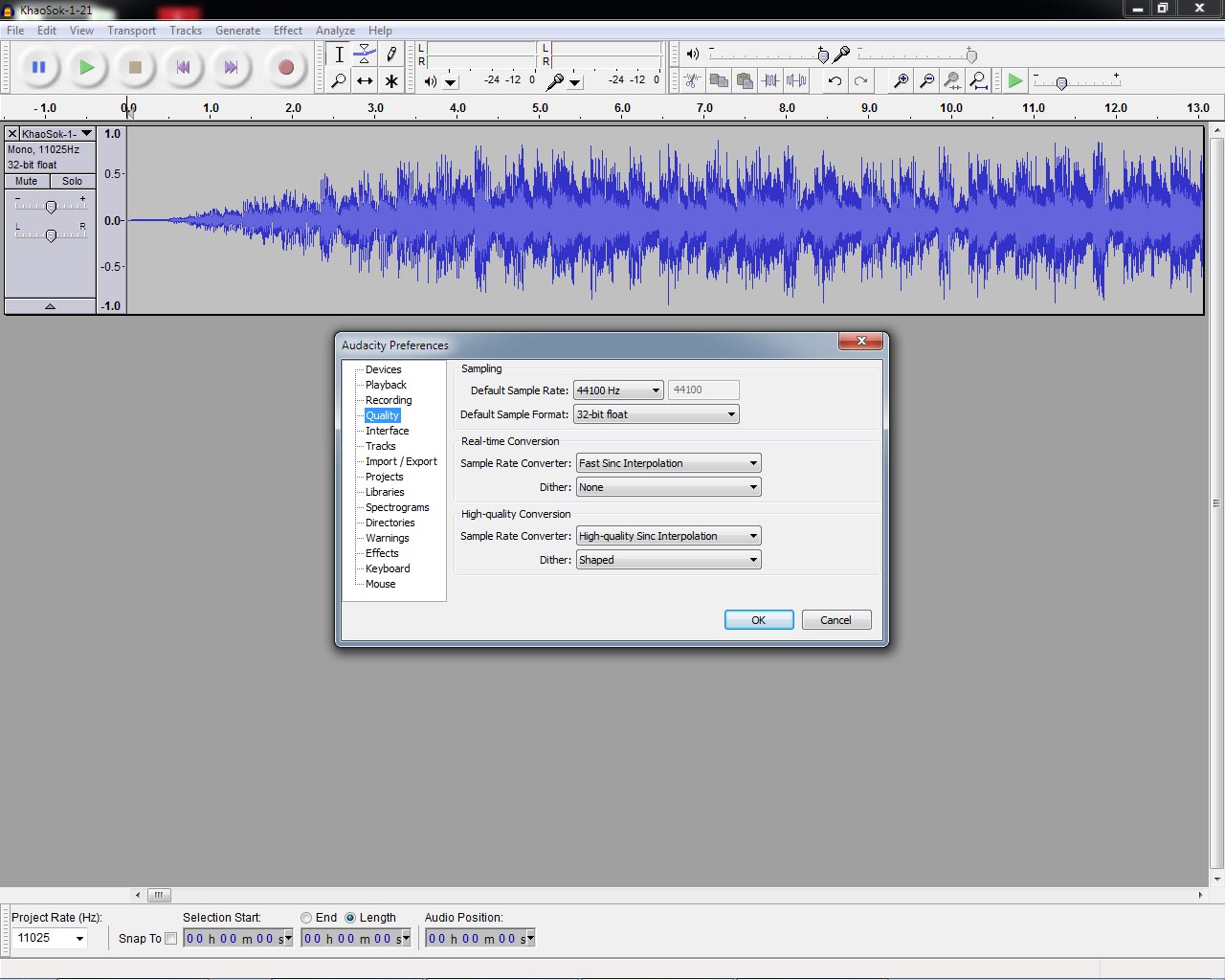Open the Default Sample Rate dropdown
Viewport: 1225px width, 980px height.
pos(618,390)
